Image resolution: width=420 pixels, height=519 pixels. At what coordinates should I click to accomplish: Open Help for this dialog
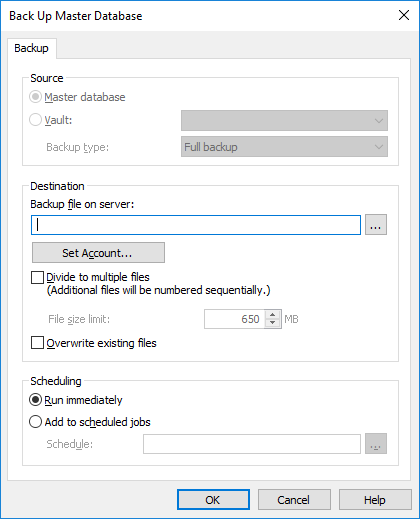click(375, 500)
